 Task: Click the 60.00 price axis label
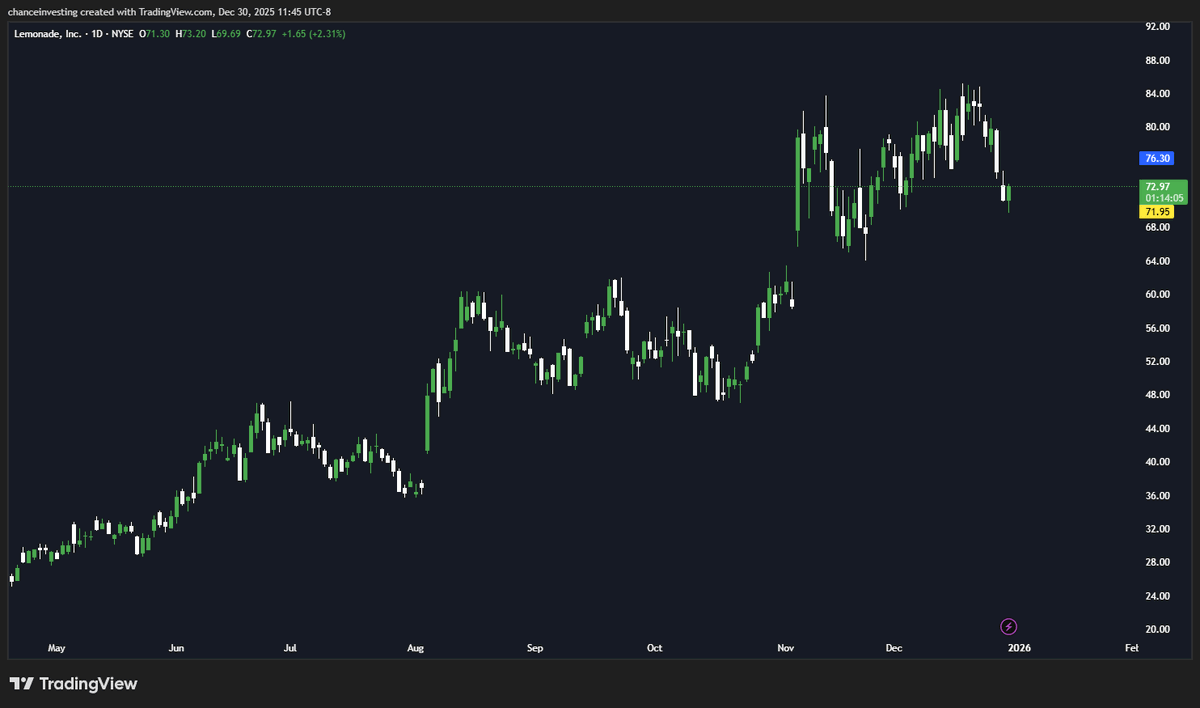[1158, 295]
